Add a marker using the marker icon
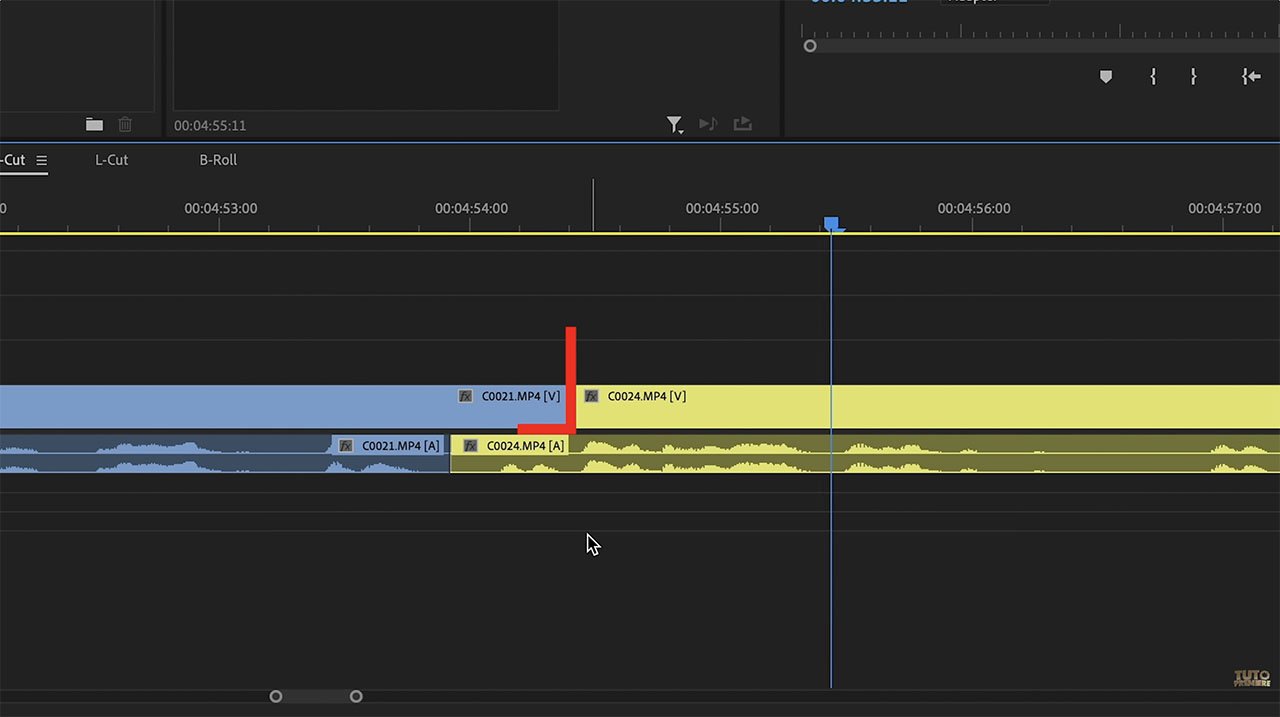Screen dimensions: 1280x717 1106,76
